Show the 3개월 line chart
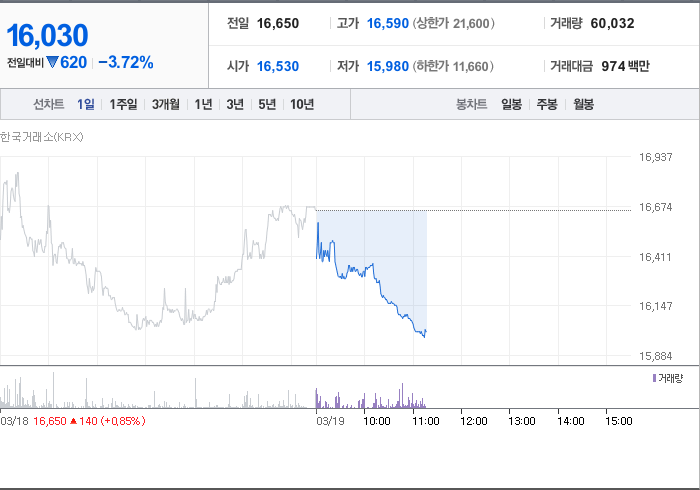Viewport: 700px width, 490px height. coord(166,104)
